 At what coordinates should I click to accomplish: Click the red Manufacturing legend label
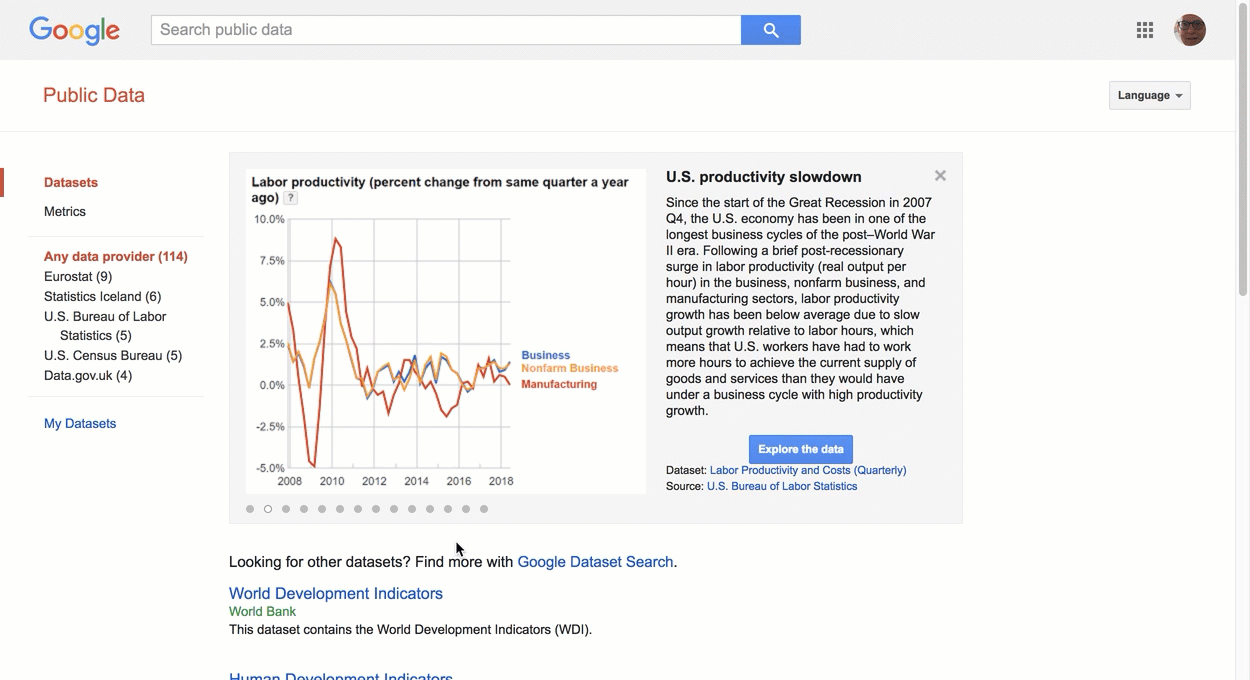(559, 384)
